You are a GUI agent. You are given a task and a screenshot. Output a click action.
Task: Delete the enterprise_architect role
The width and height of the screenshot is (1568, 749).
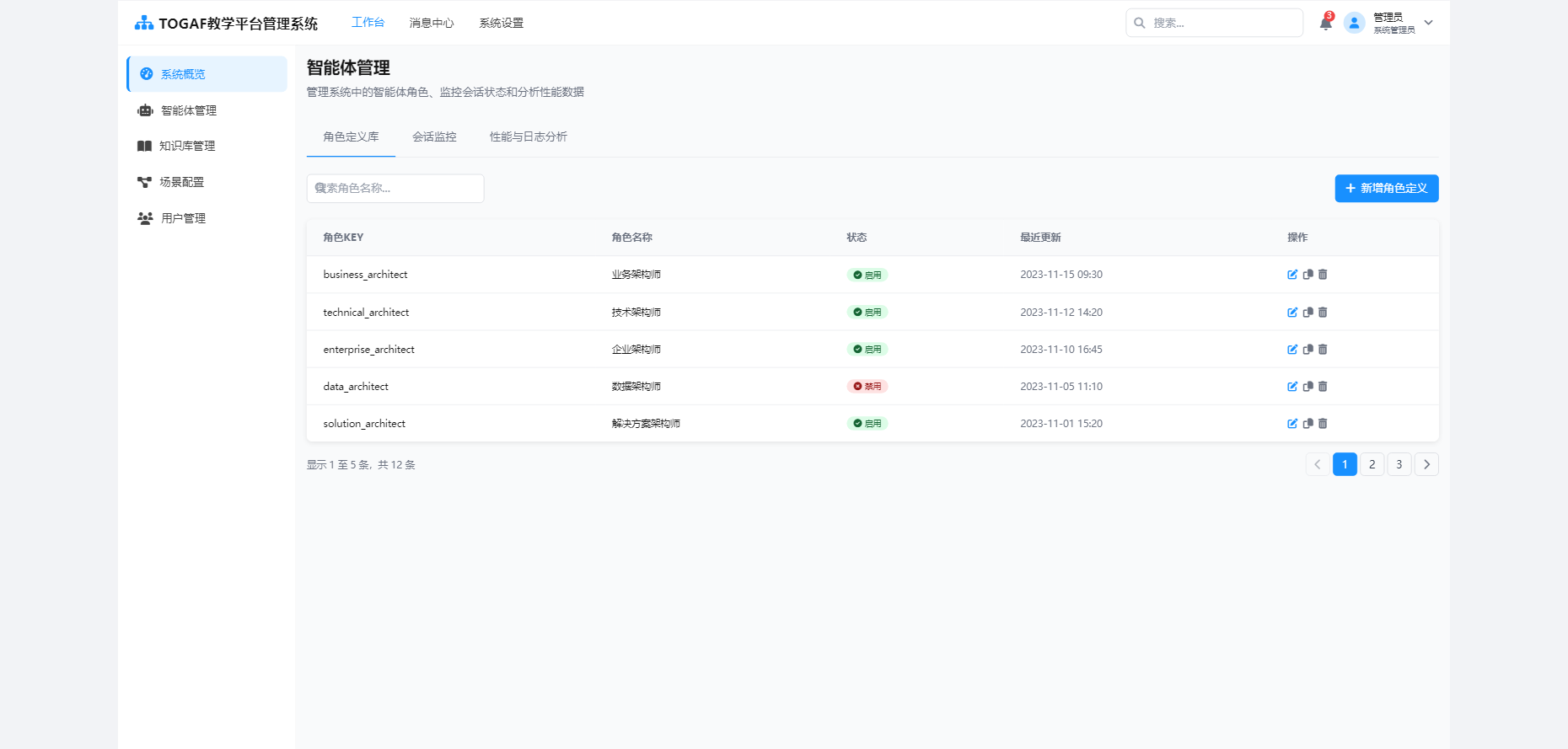pyautogui.click(x=1323, y=350)
